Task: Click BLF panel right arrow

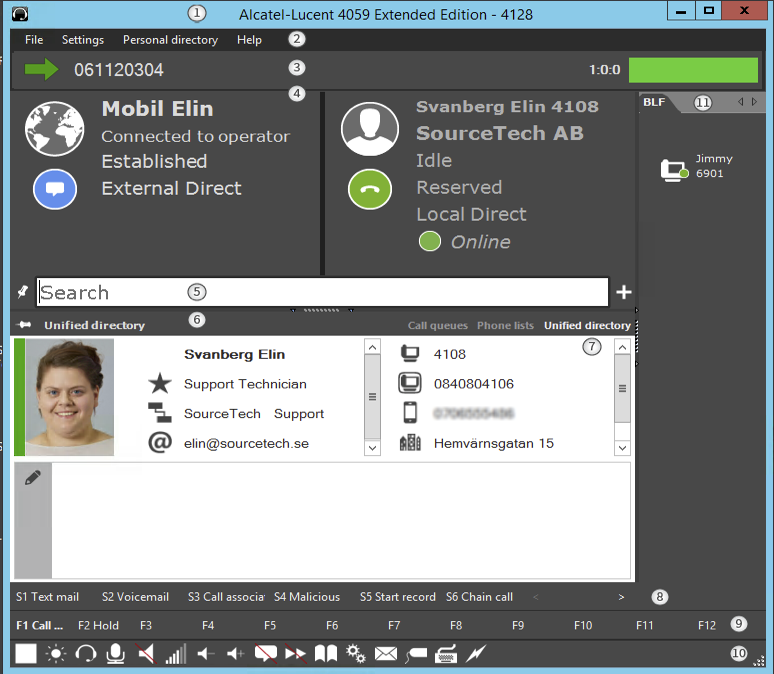Action: pos(754,102)
